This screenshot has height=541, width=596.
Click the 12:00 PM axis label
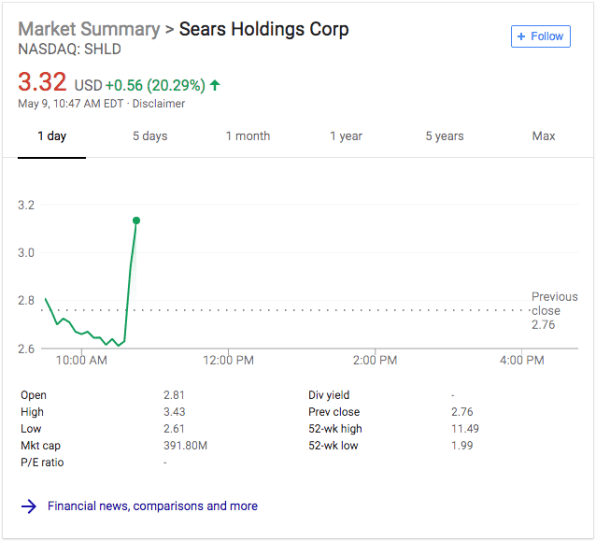pyautogui.click(x=228, y=360)
